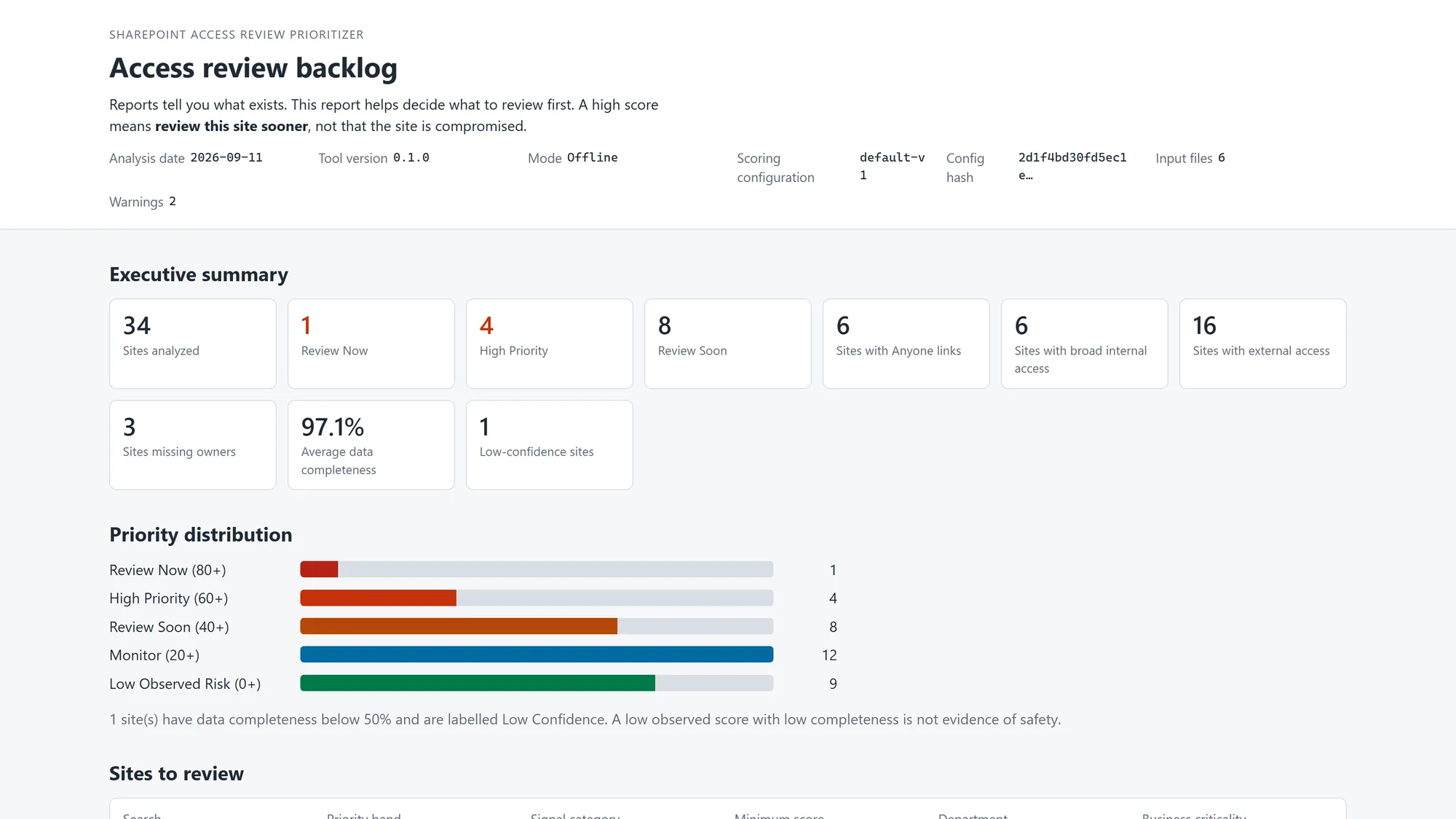
Task: Open the 3 Sites missing owners card
Action: coord(193,445)
